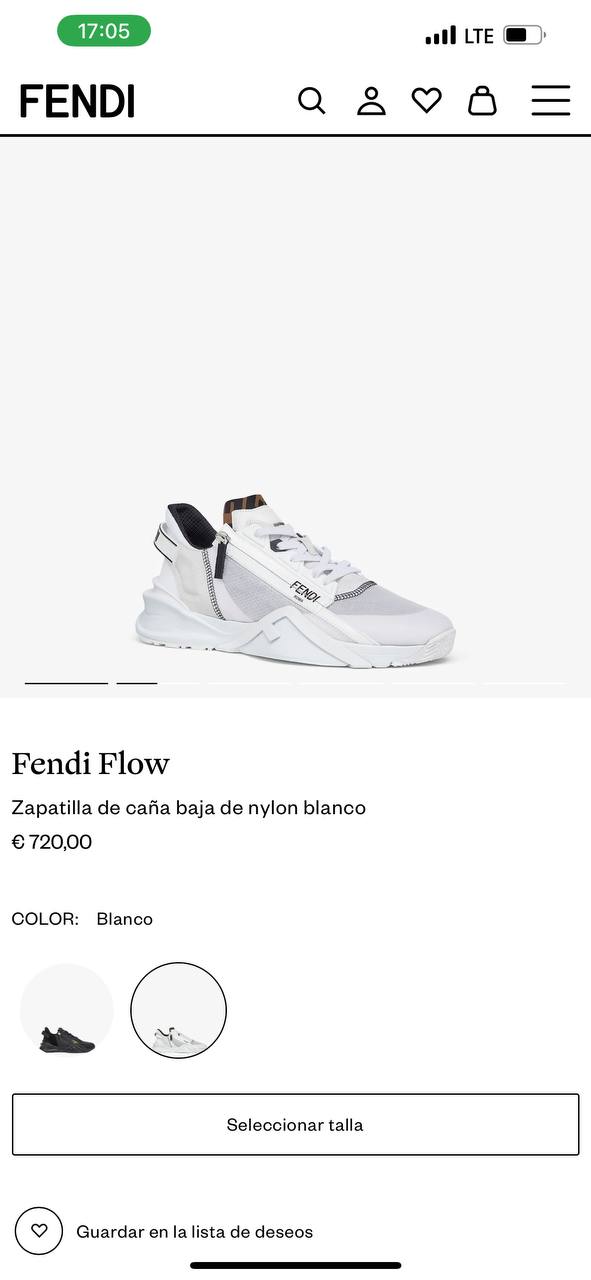Screen dimensions: 591x1280
Task: Open the wishlist heart icon in header
Action: tap(427, 101)
